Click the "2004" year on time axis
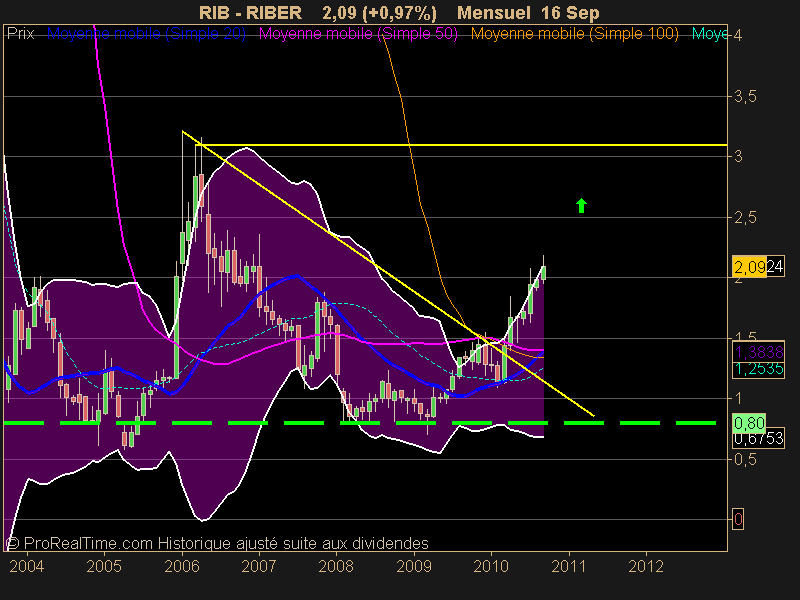The image size is (800, 600). pyautogui.click(x=27, y=566)
